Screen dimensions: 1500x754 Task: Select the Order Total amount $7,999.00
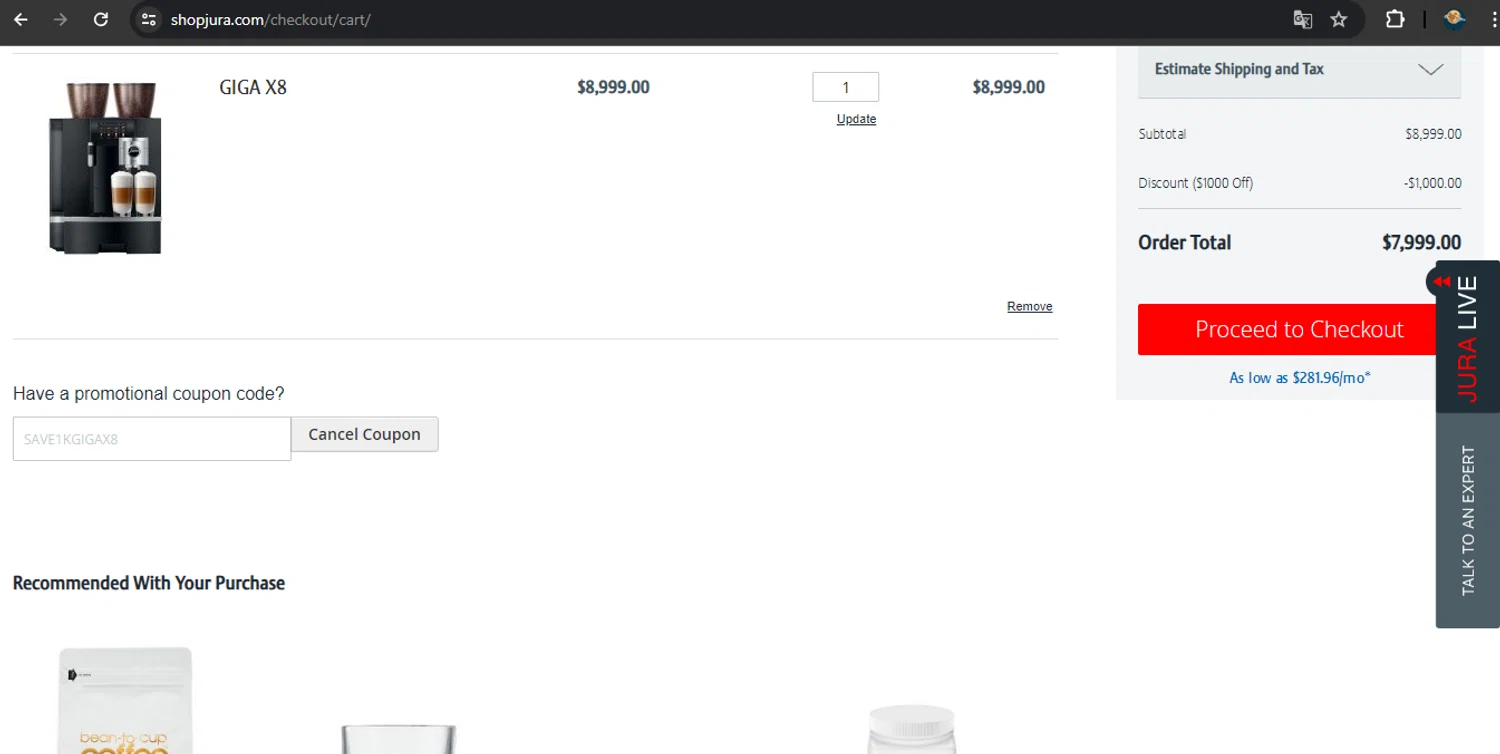(1421, 242)
